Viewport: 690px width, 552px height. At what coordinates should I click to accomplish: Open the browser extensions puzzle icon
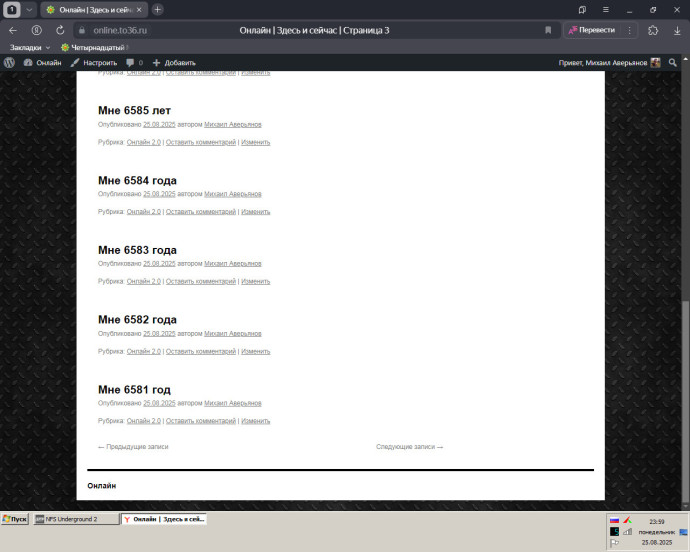pyautogui.click(x=653, y=30)
